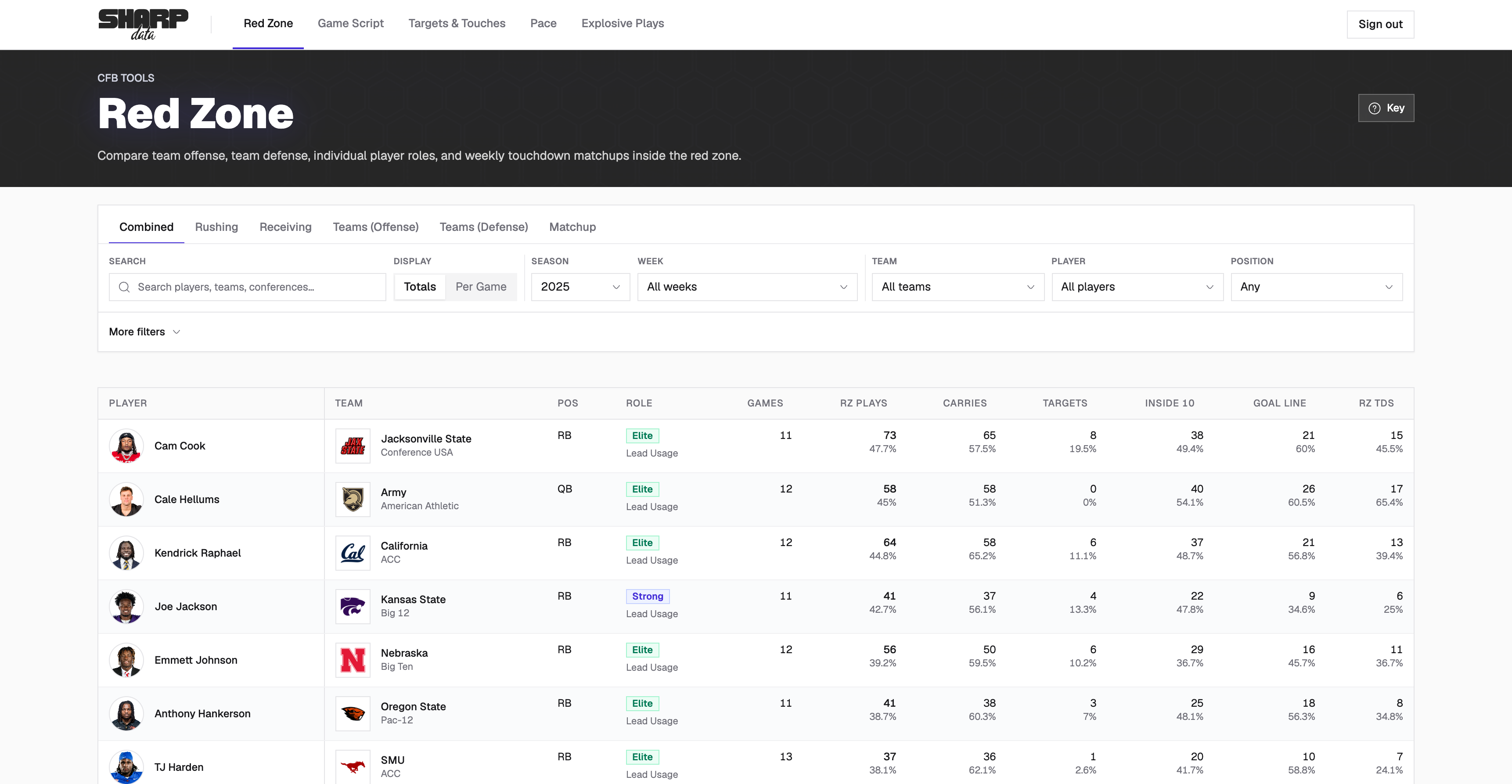This screenshot has width=1512, height=784.
Task: Click Emmett Johnson's player avatar
Action: (x=126, y=660)
